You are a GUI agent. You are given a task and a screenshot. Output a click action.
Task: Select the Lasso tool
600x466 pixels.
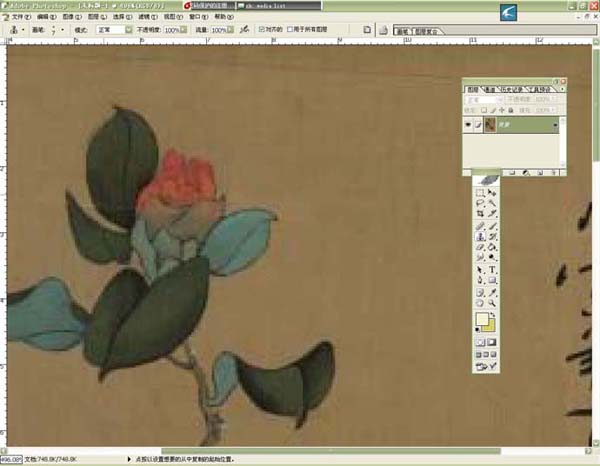[x=480, y=203]
